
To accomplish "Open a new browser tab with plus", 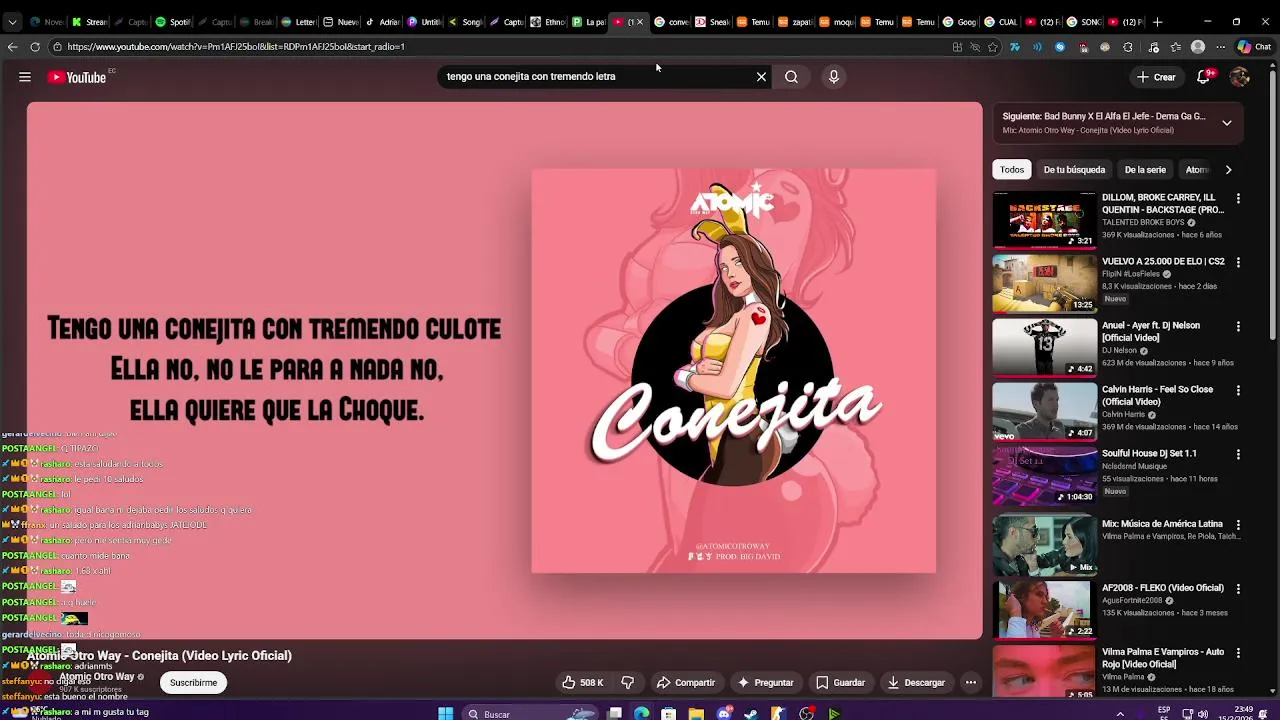I will point(1158,22).
